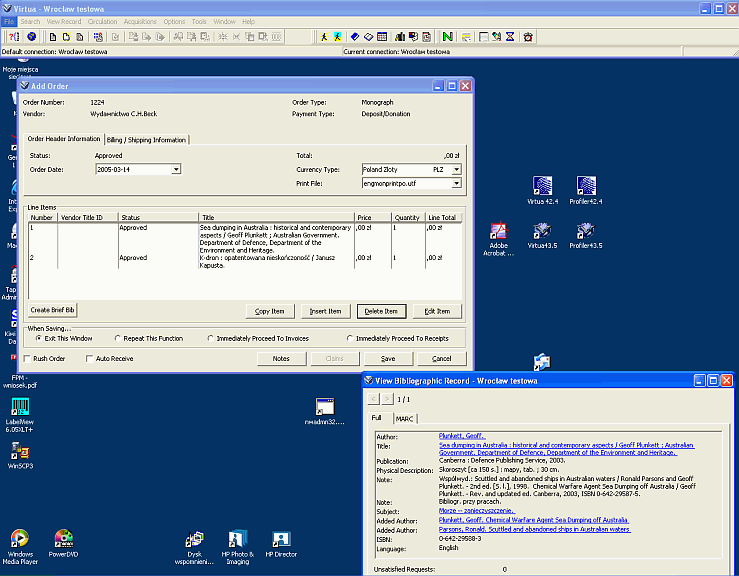Click the globe icon in Virtua toolbar
The height and width of the screenshot is (576, 739).
(x=32, y=37)
